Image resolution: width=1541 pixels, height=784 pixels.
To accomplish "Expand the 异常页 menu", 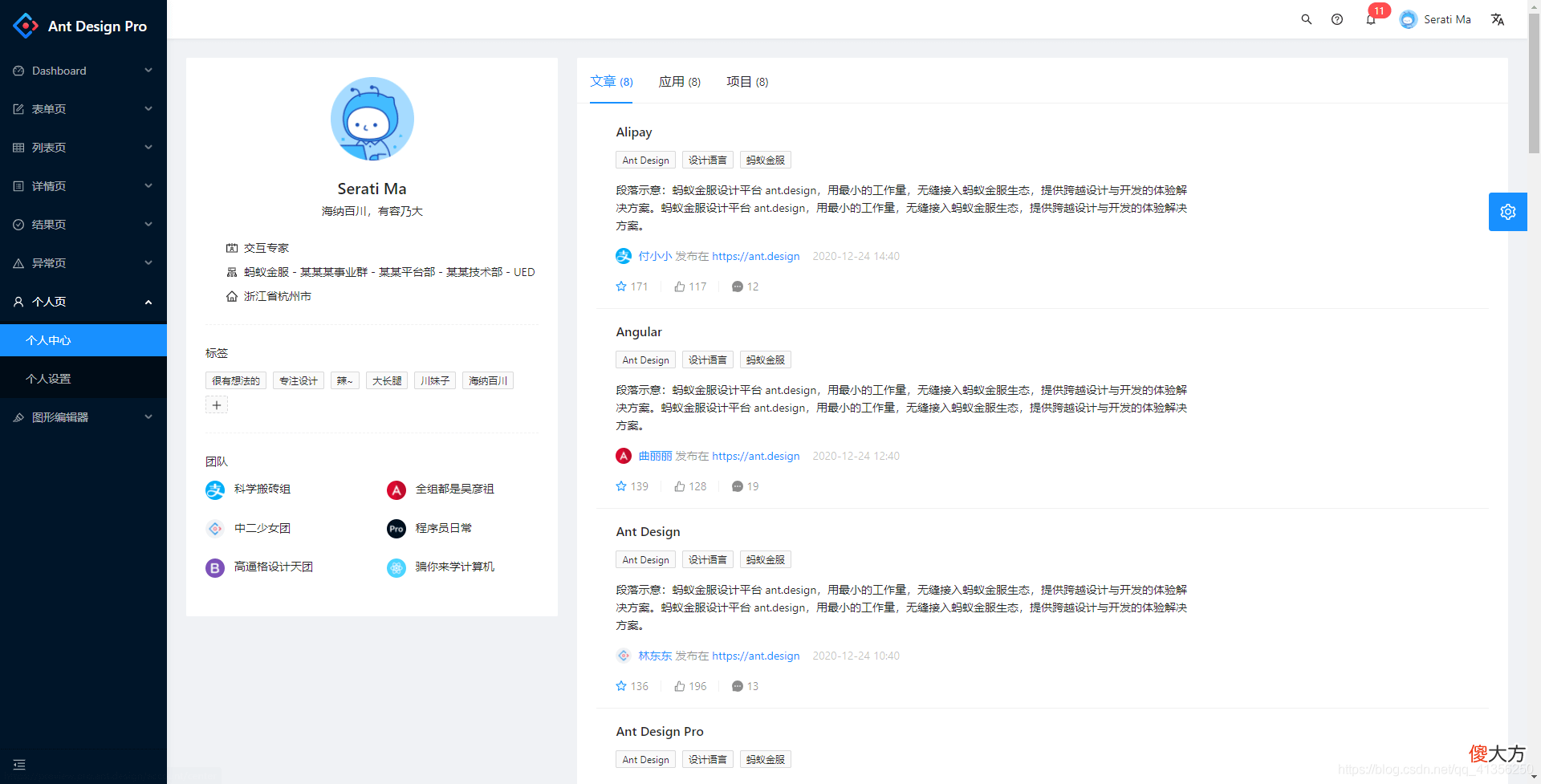I will [83, 263].
